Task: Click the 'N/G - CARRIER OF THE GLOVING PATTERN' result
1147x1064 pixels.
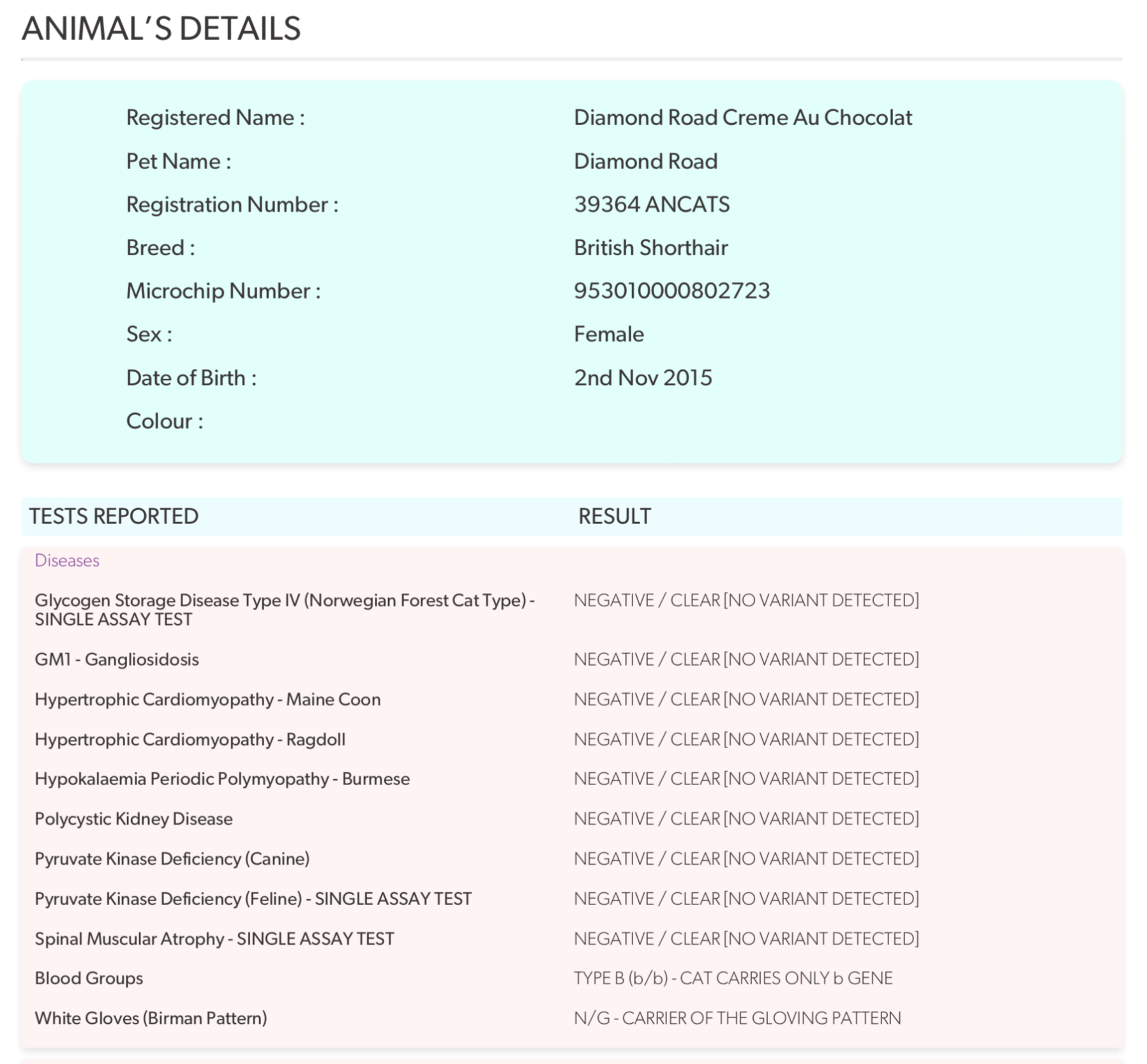Action: click(x=738, y=1019)
